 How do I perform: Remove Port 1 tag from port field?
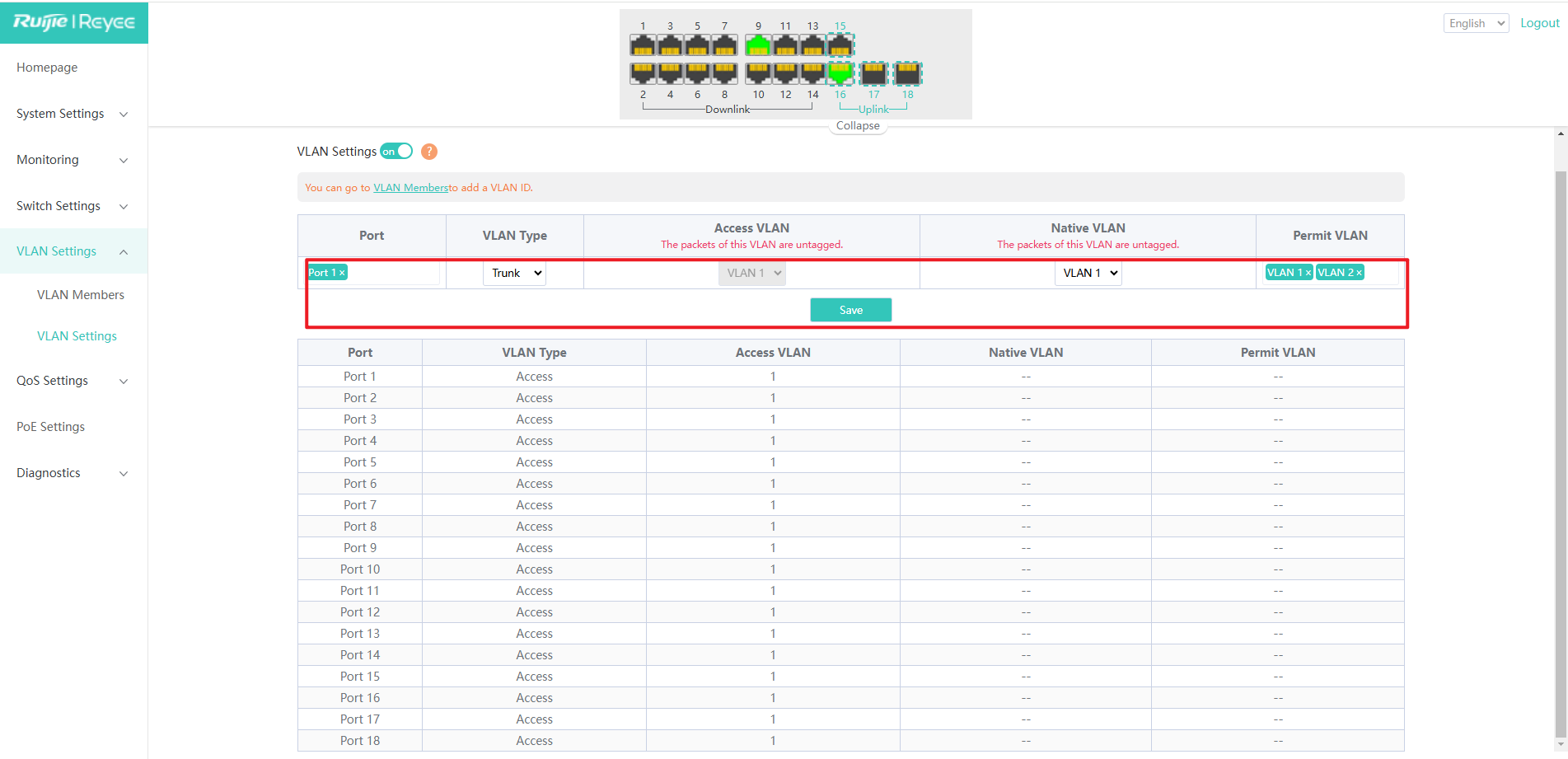[342, 273]
